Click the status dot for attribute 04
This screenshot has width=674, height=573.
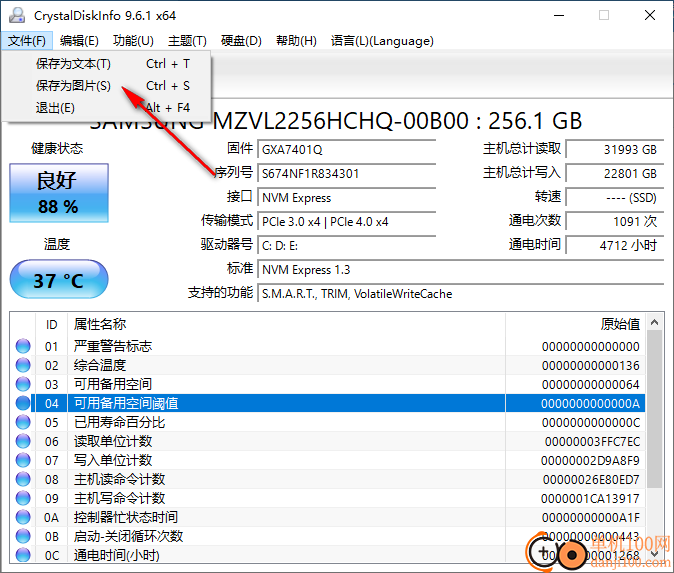23,403
